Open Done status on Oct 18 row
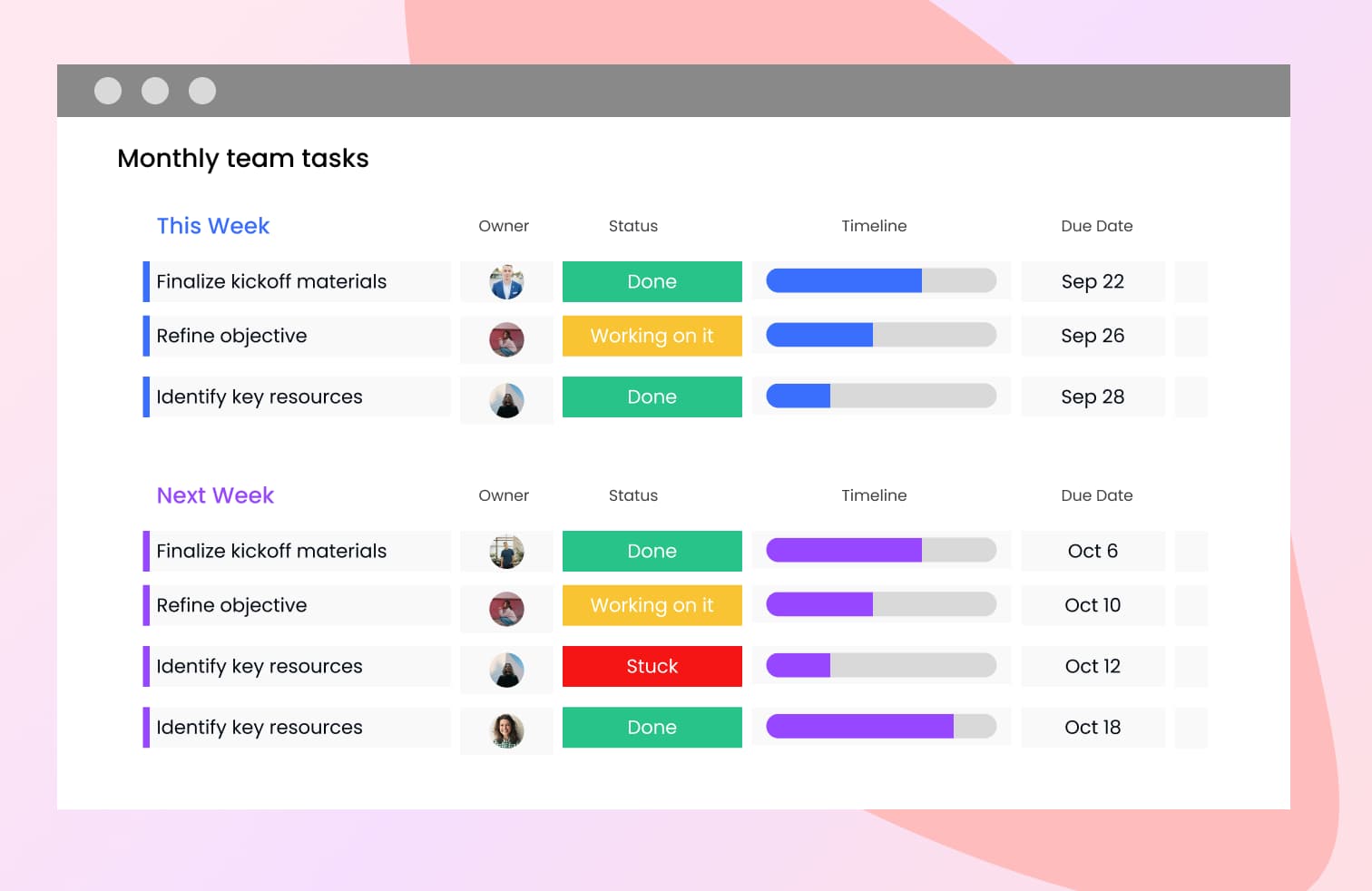Viewport: 1372px width, 891px height. [652, 727]
